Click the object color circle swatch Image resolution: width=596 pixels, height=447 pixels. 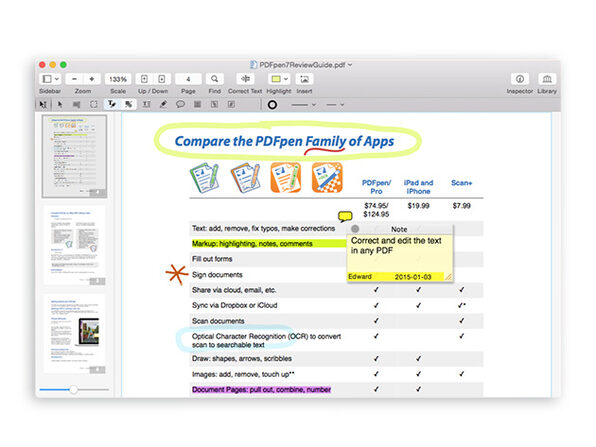pos(272,105)
